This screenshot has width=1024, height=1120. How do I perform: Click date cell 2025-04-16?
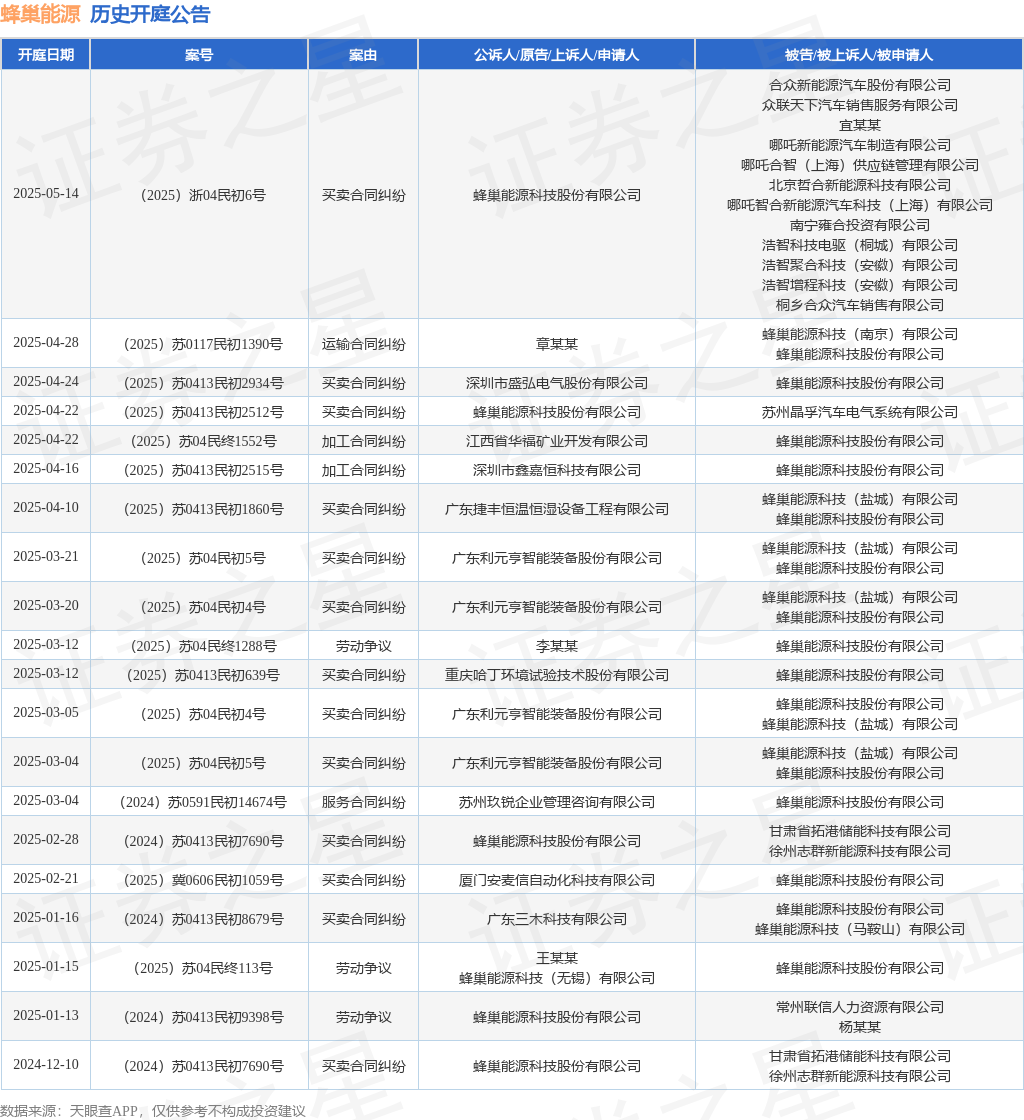[46, 469]
